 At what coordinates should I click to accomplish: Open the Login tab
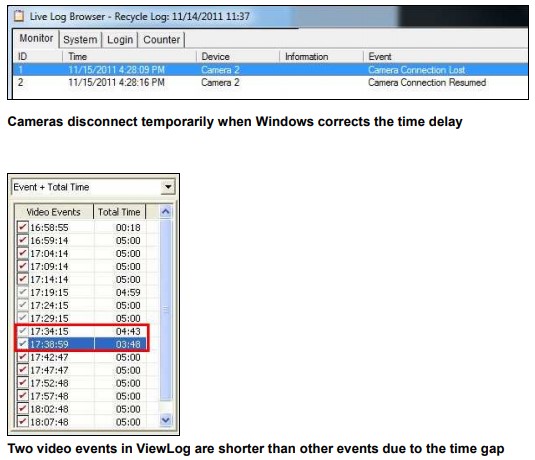point(120,40)
